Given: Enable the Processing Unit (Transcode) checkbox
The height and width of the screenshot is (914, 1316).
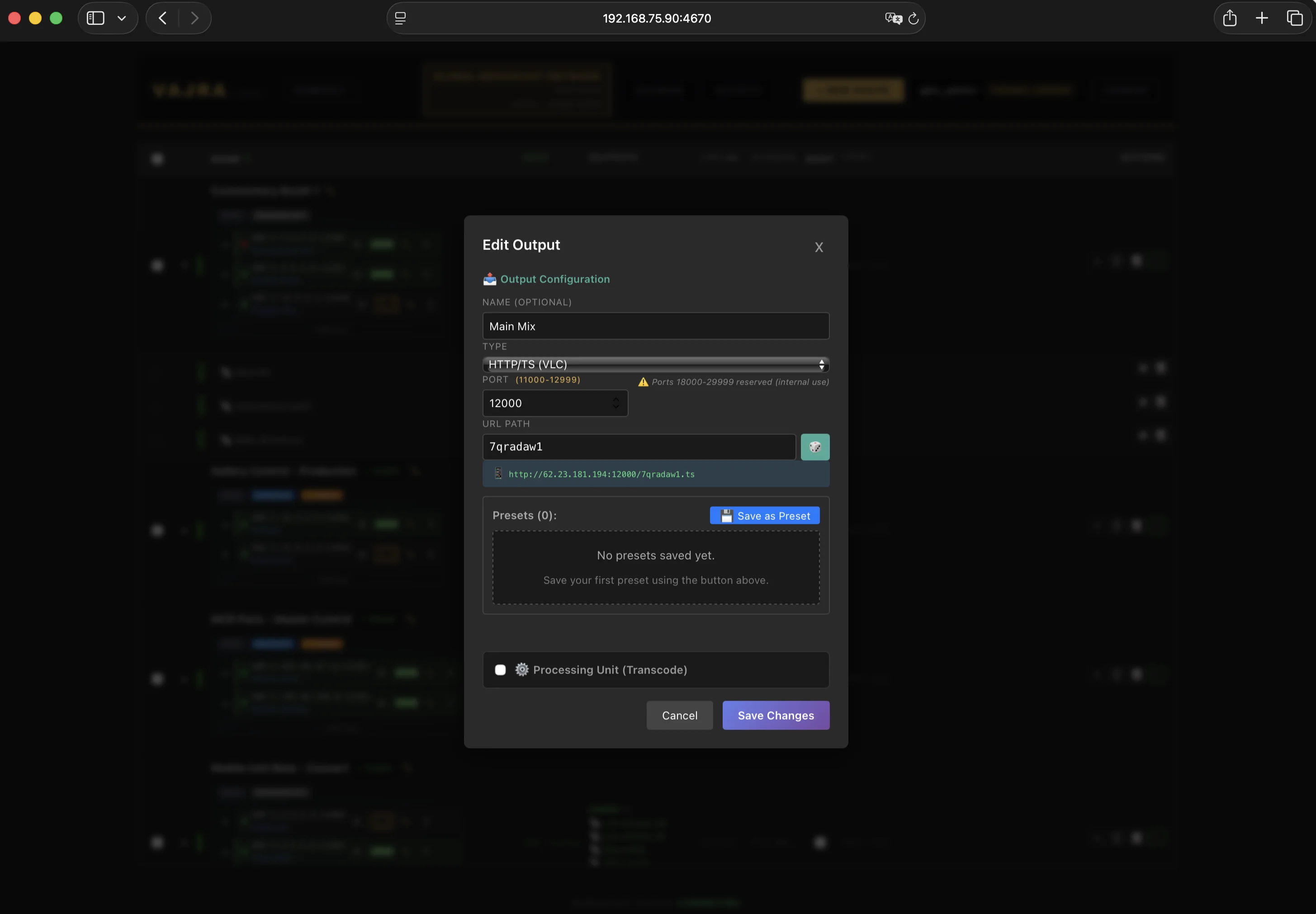Looking at the screenshot, I should [x=500, y=669].
